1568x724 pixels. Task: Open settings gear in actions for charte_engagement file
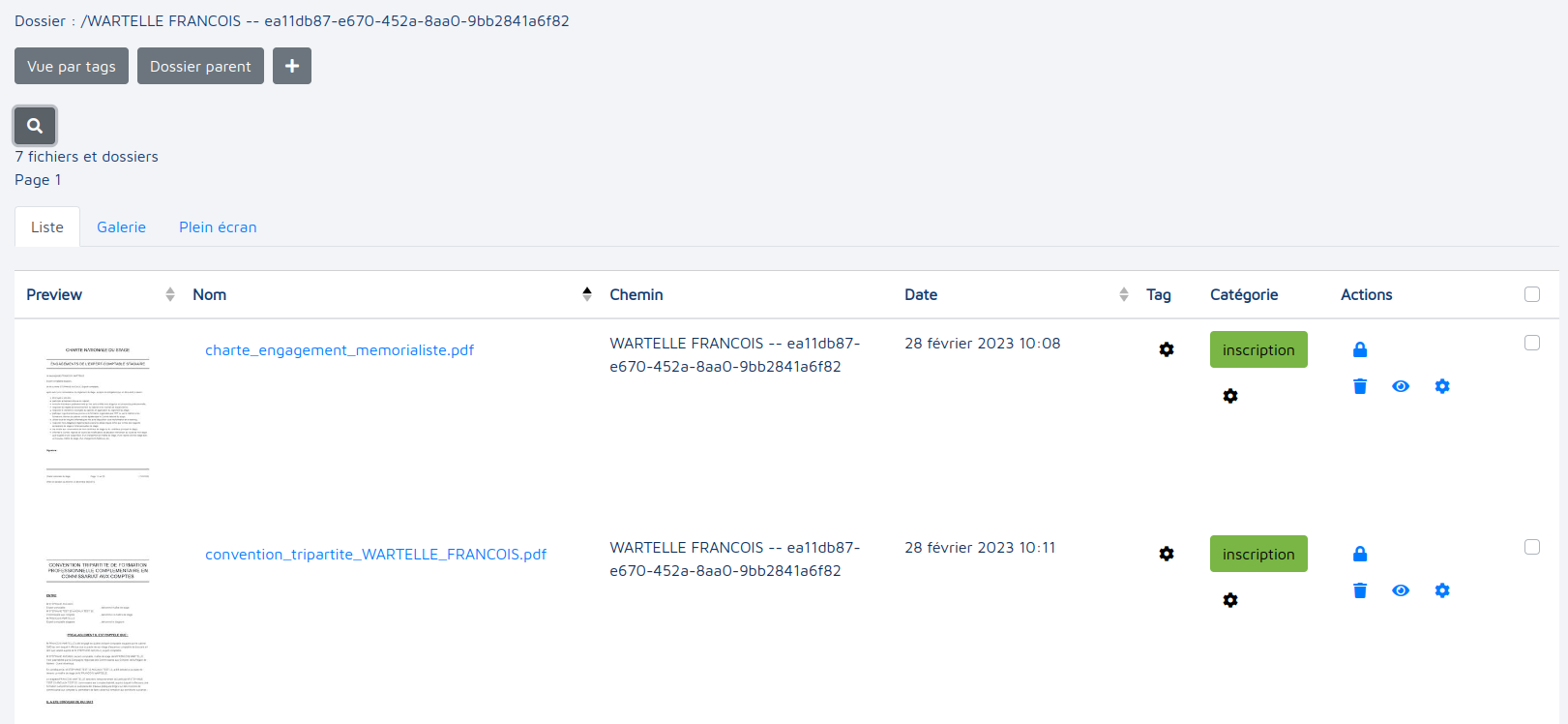tap(1441, 386)
